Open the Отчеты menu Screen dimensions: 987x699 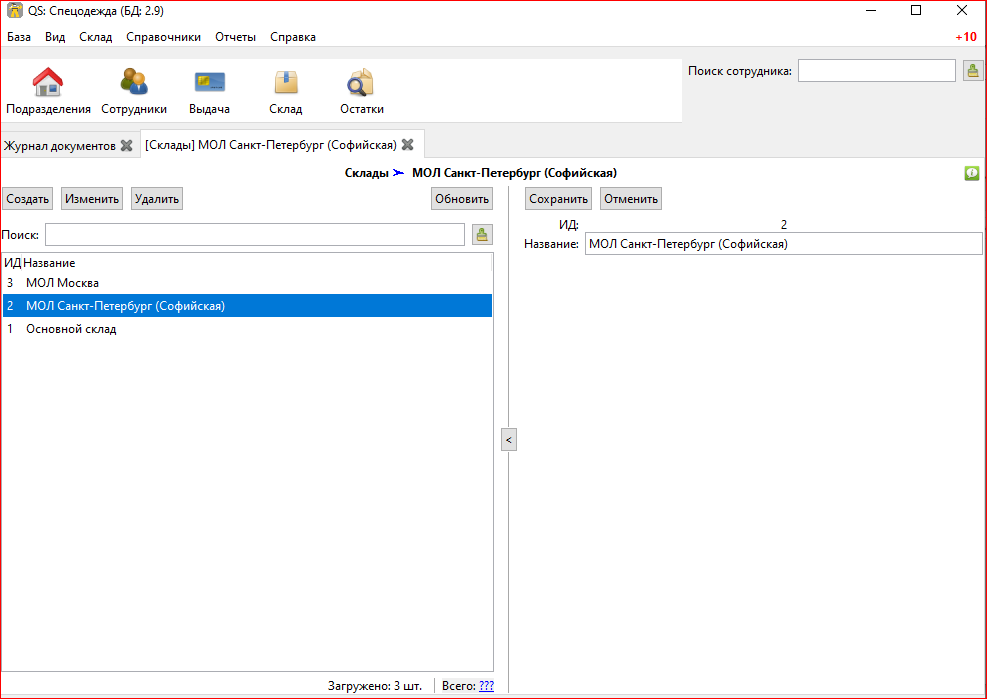[x=235, y=37]
